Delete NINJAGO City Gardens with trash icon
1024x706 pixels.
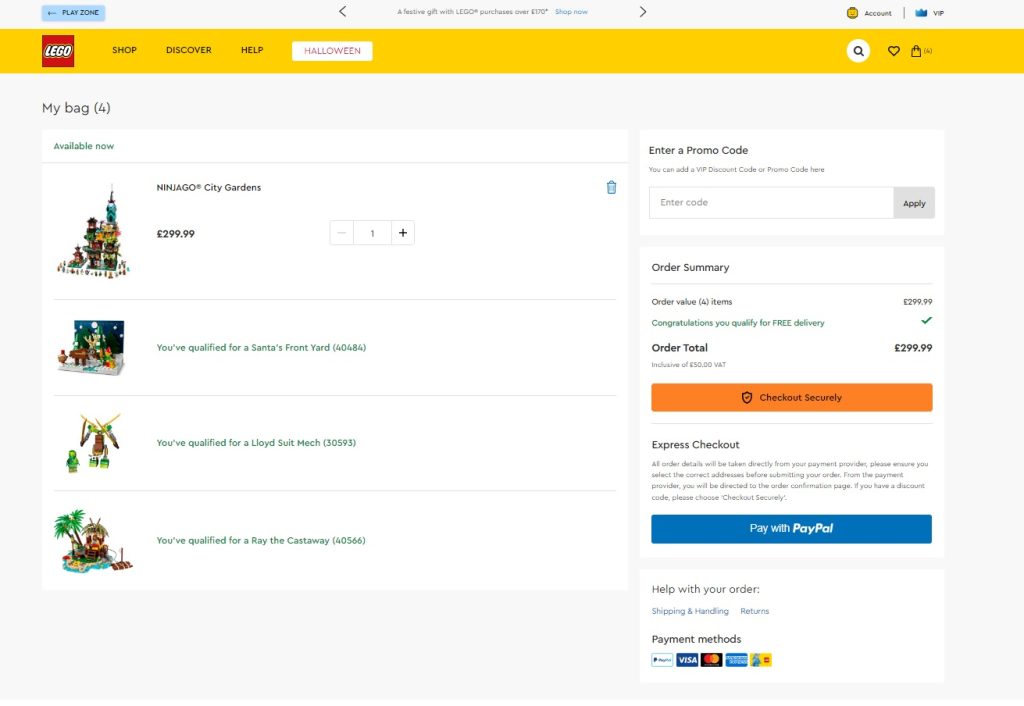point(611,187)
